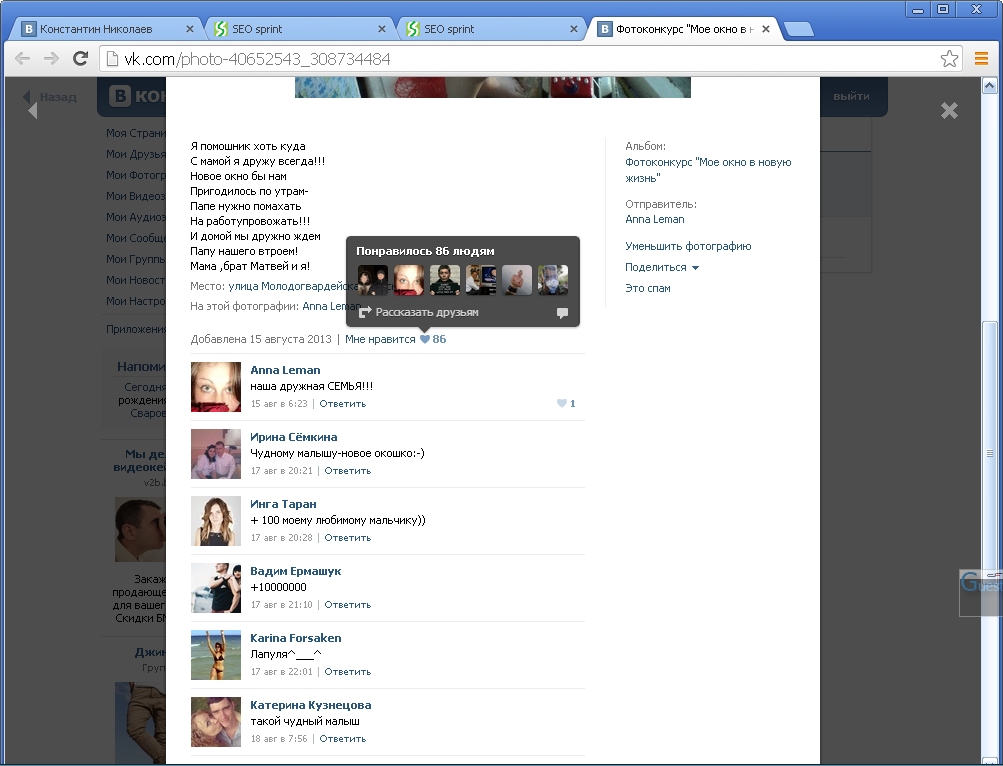Click Ирина Сёмкина's avatar photo
Screen dimensions: 1003x766
click(216, 454)
